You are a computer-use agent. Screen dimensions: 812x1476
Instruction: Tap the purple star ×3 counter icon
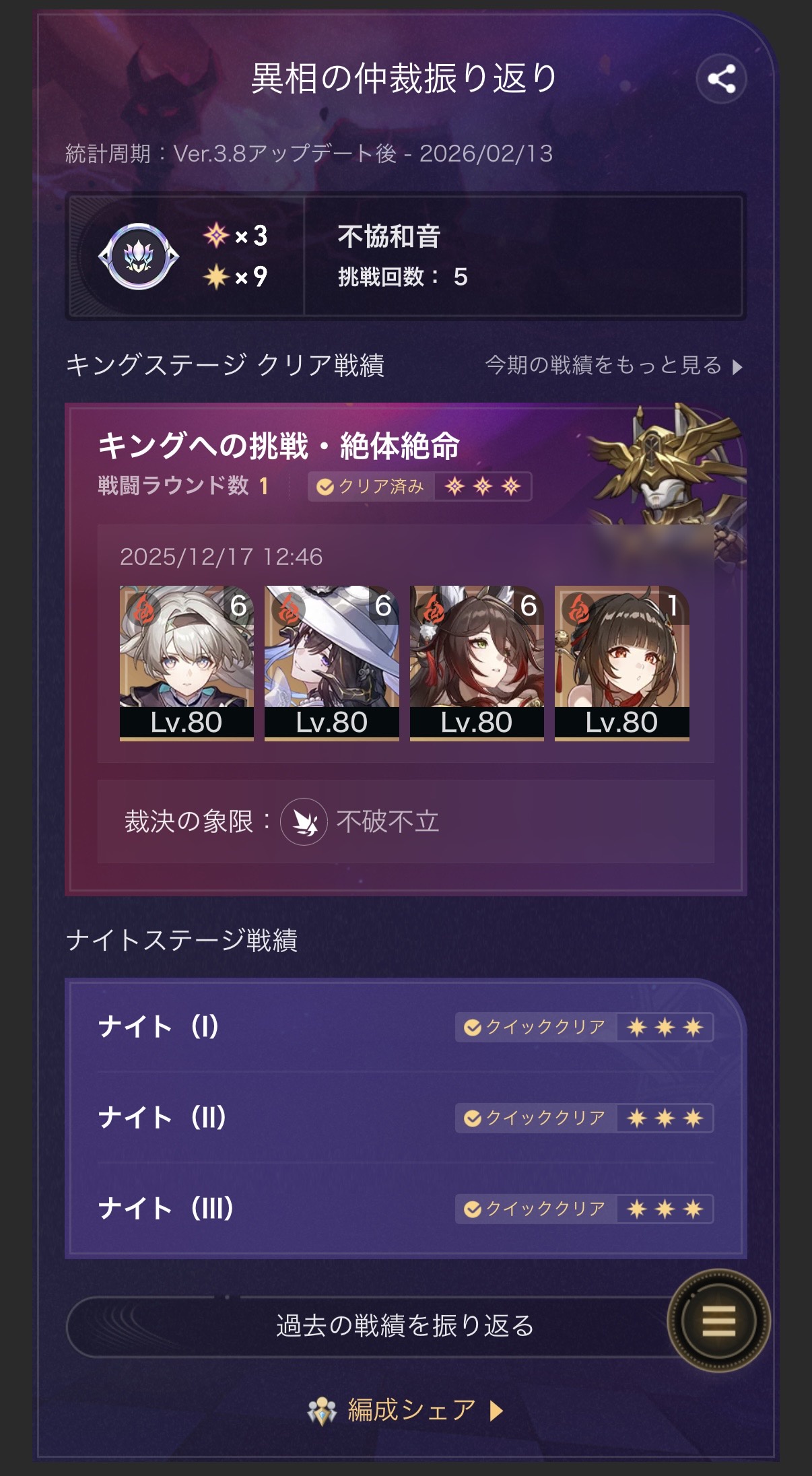click(x=216, y=236)
